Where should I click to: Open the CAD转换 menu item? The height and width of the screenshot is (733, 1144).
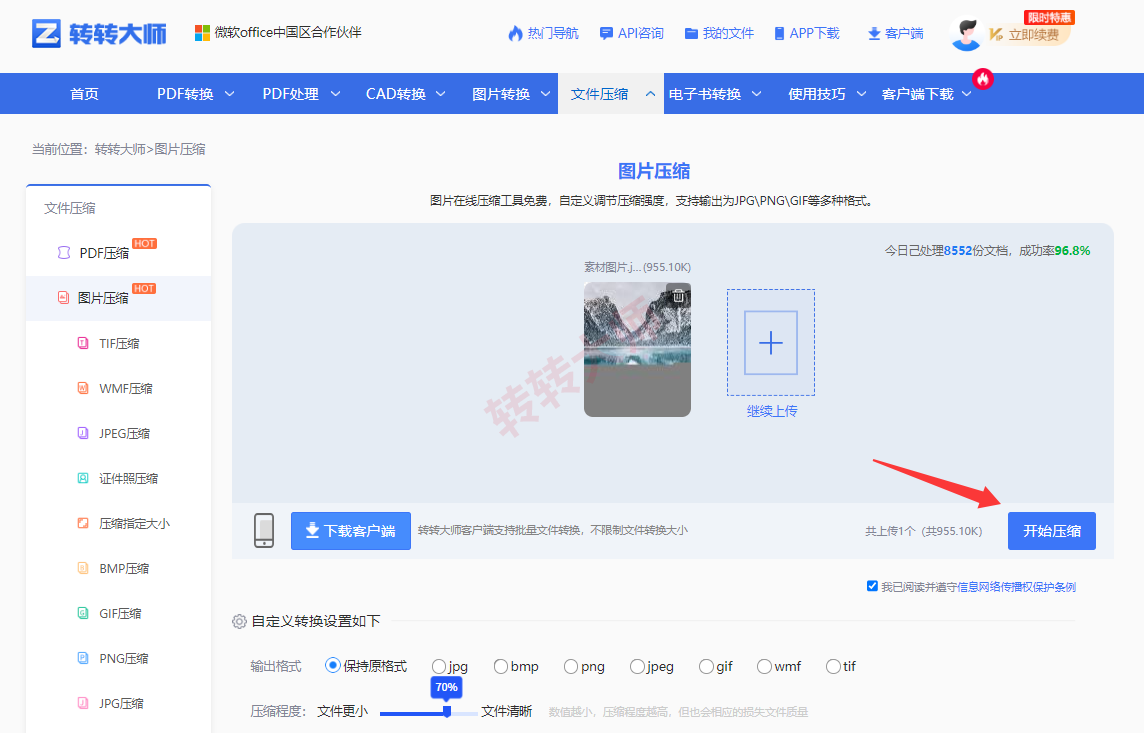coord(395,93)
